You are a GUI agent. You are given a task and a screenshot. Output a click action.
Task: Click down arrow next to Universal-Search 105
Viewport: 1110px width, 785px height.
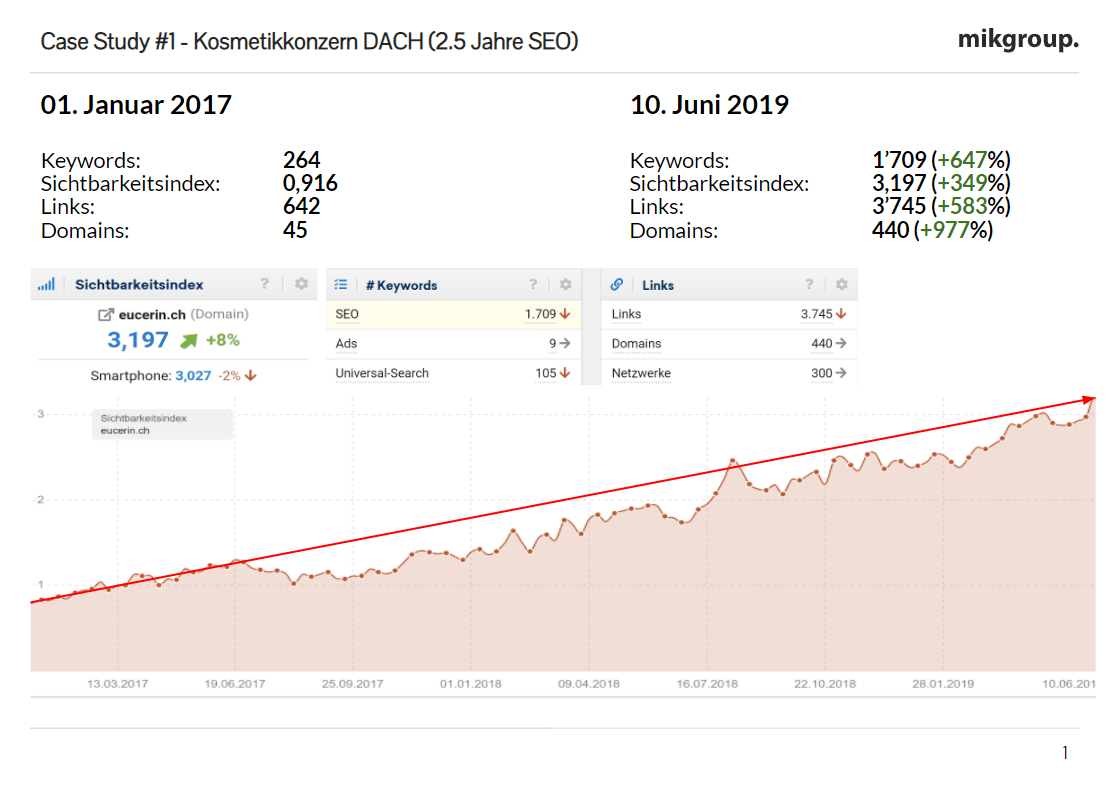[565, 373]
